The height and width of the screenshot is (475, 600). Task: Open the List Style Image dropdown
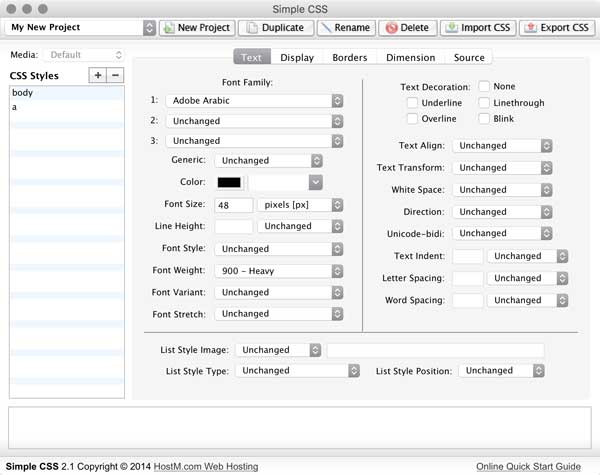pos(278,350)
